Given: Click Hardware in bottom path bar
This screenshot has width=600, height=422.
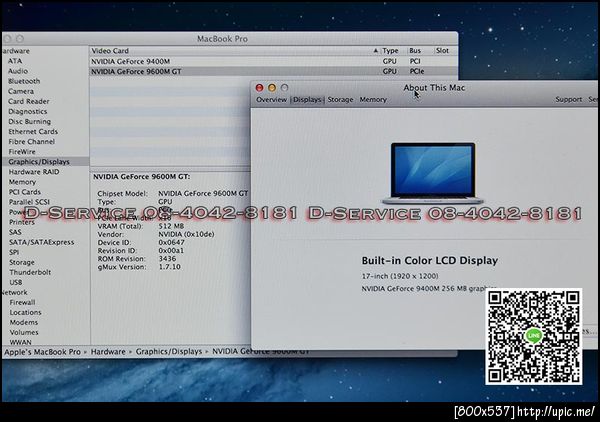Looking at the screenshot, I should (x=108, y=352).
